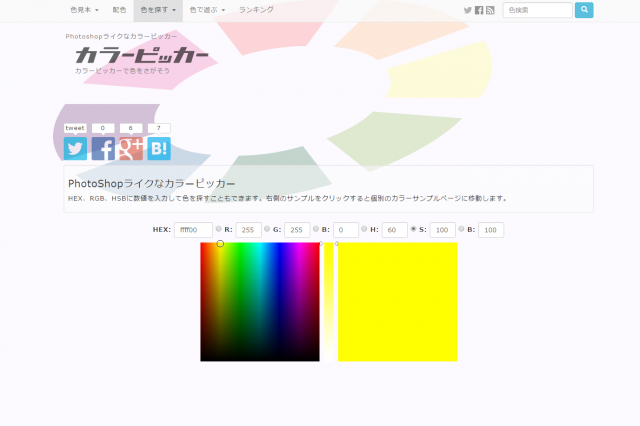The height and width of the screenshot is (426, 640).
Task: Open the 色を探す dropdown menu
Action: tap(158, 10)
